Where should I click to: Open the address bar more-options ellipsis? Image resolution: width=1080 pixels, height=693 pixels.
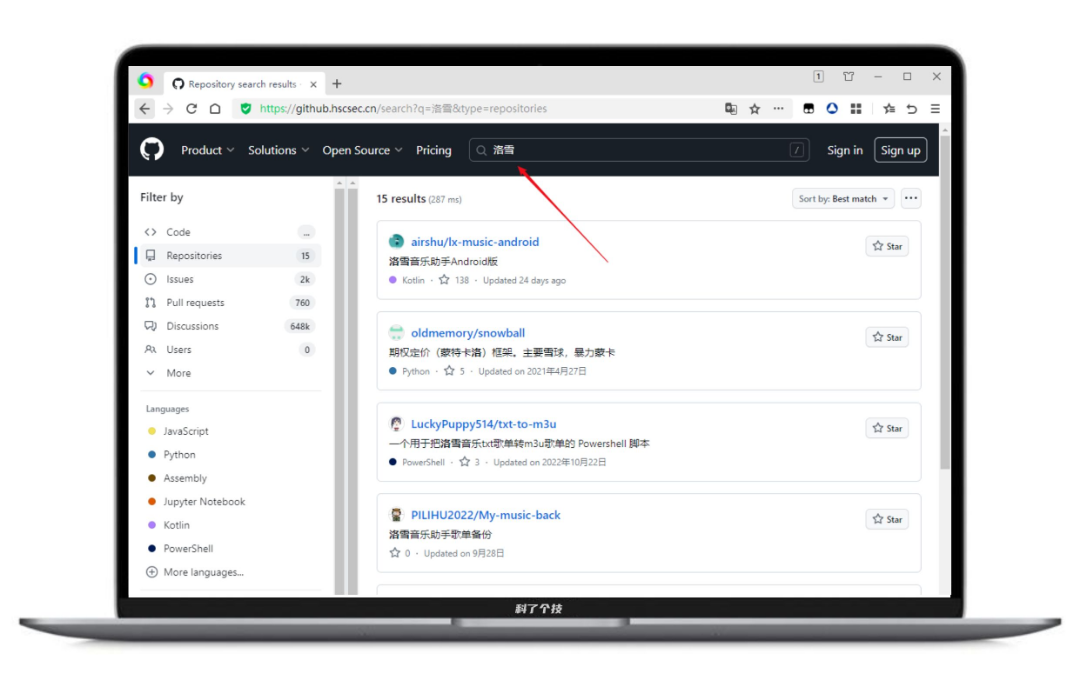(778, 109)
